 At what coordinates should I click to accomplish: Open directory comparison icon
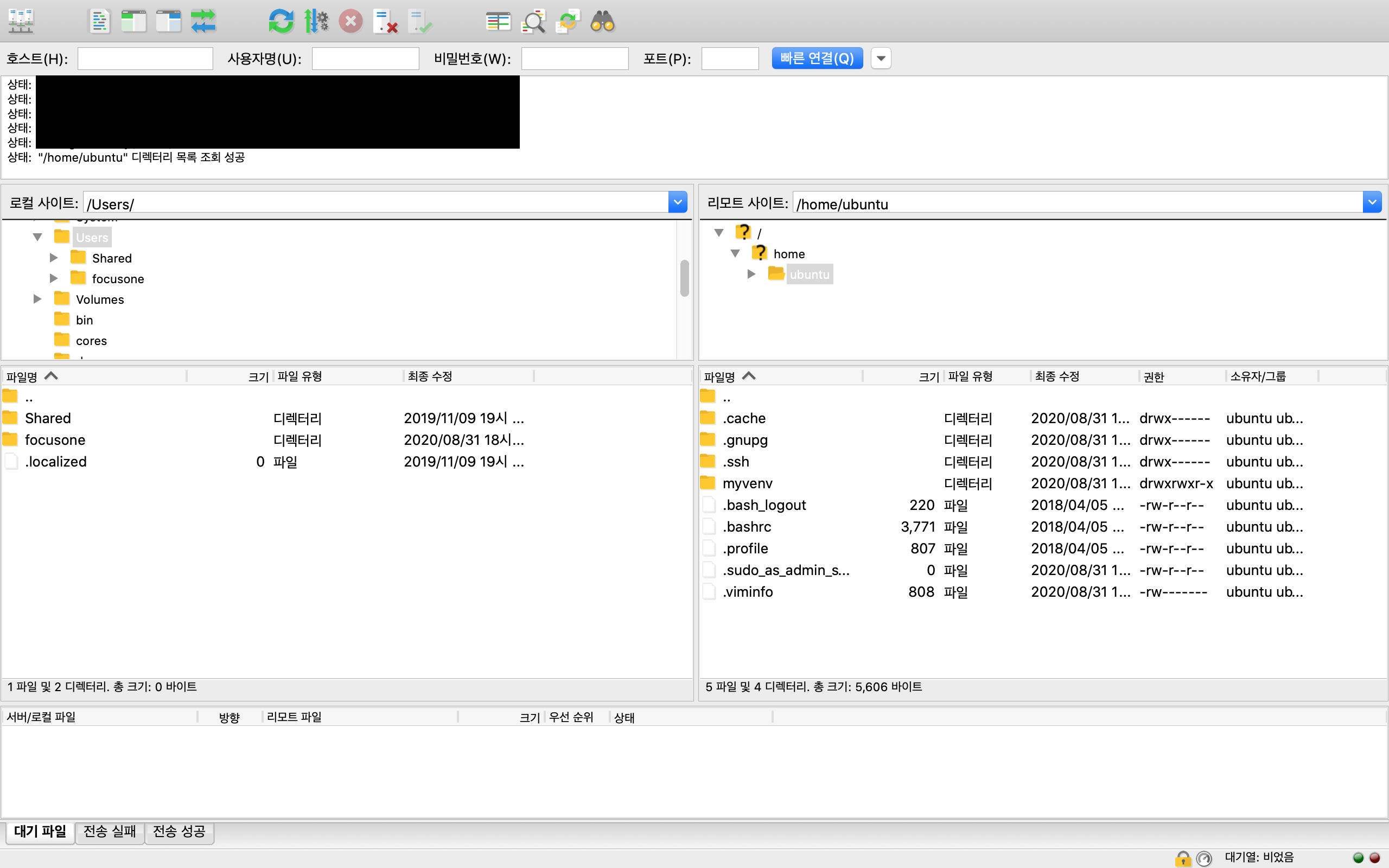[x=498, y=21]
